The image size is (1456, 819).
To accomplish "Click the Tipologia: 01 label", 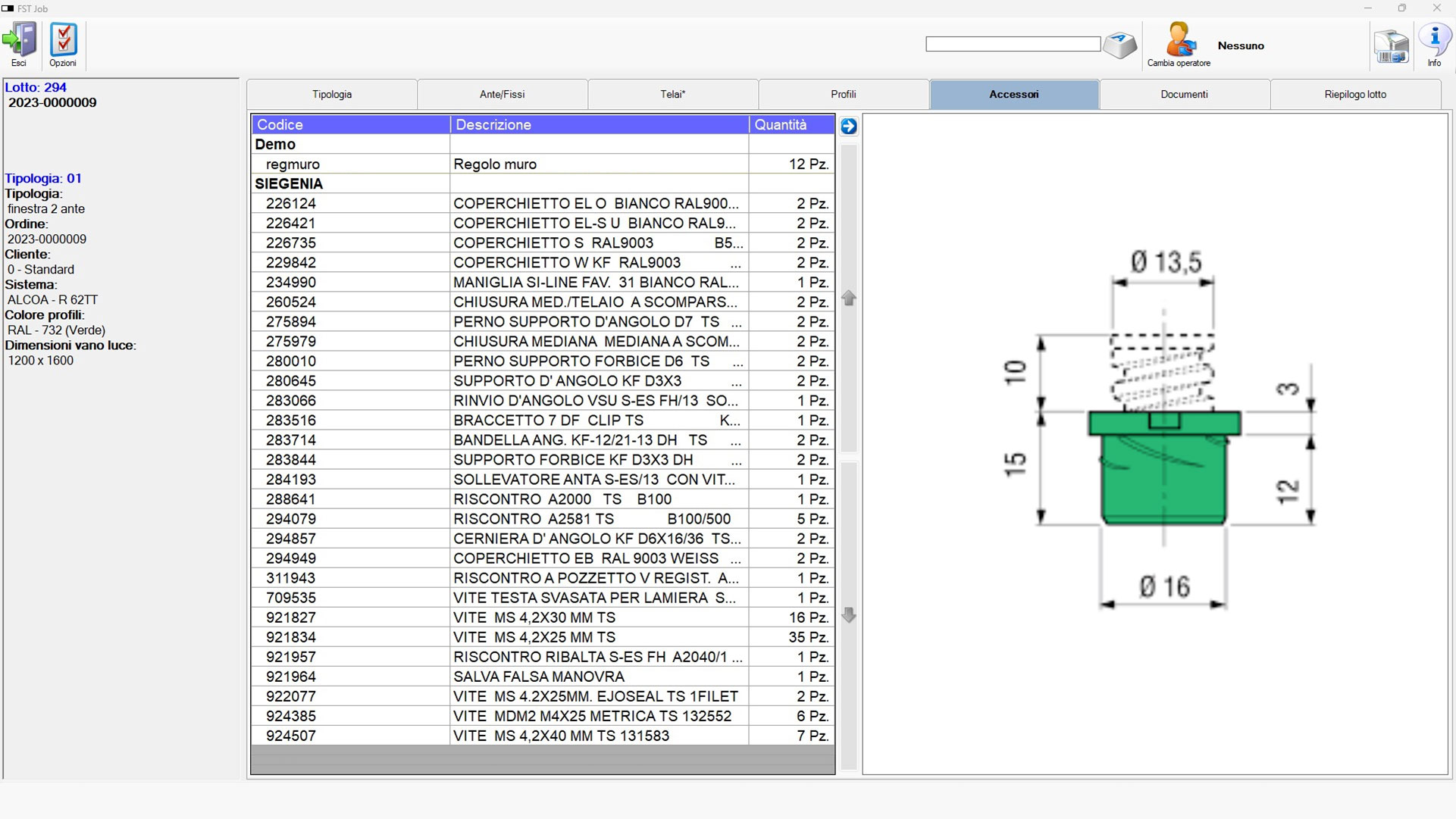I will coord(43,178).
